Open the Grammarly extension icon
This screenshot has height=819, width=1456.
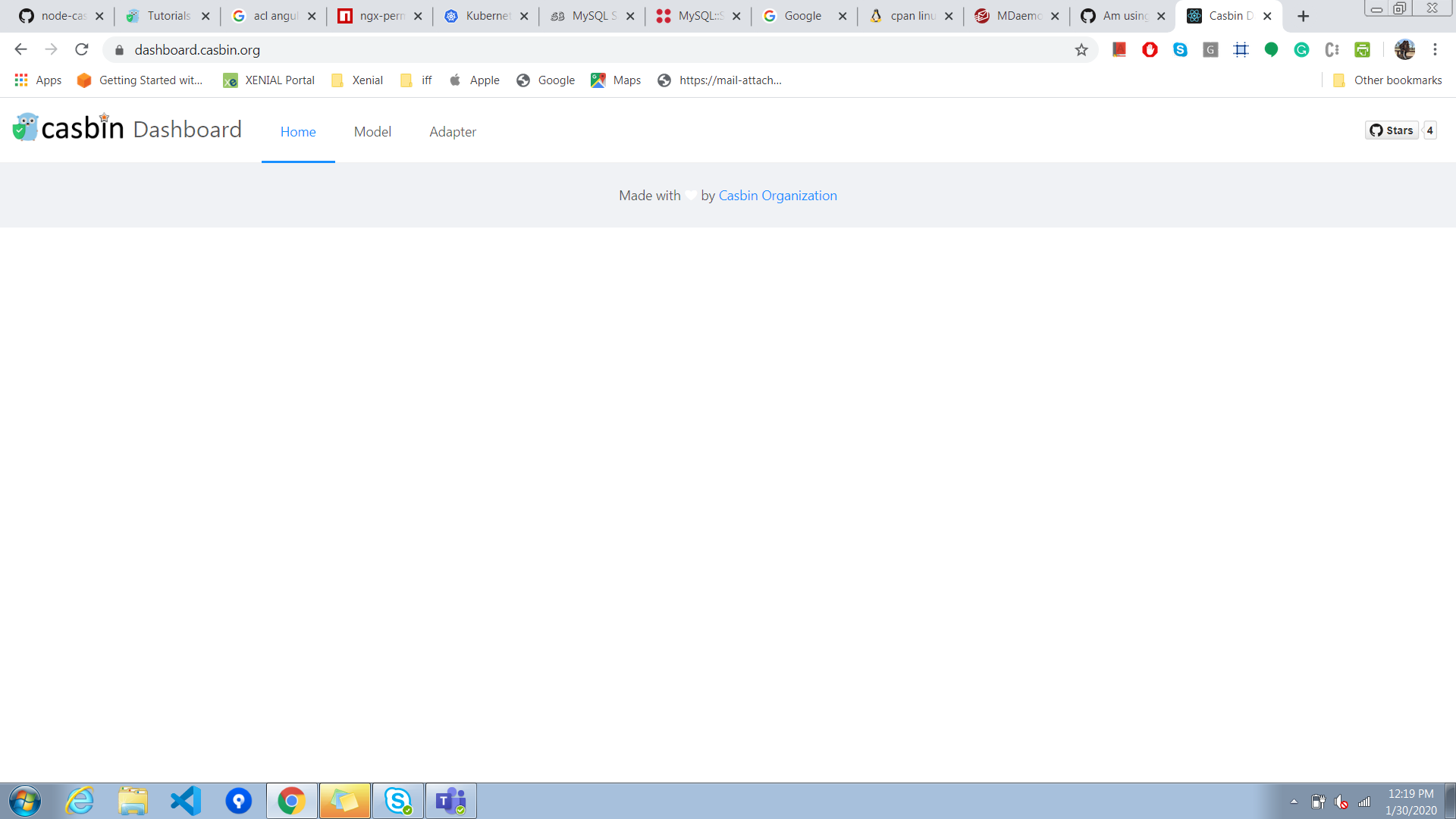(1301, 49)
